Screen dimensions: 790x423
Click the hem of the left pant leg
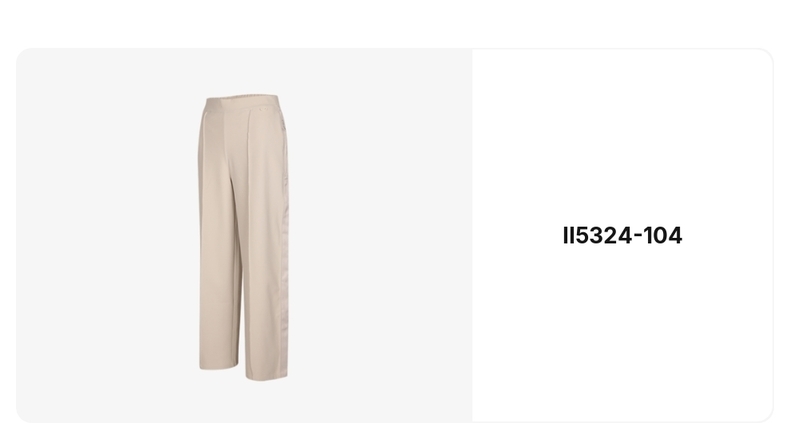pos(218,367)
